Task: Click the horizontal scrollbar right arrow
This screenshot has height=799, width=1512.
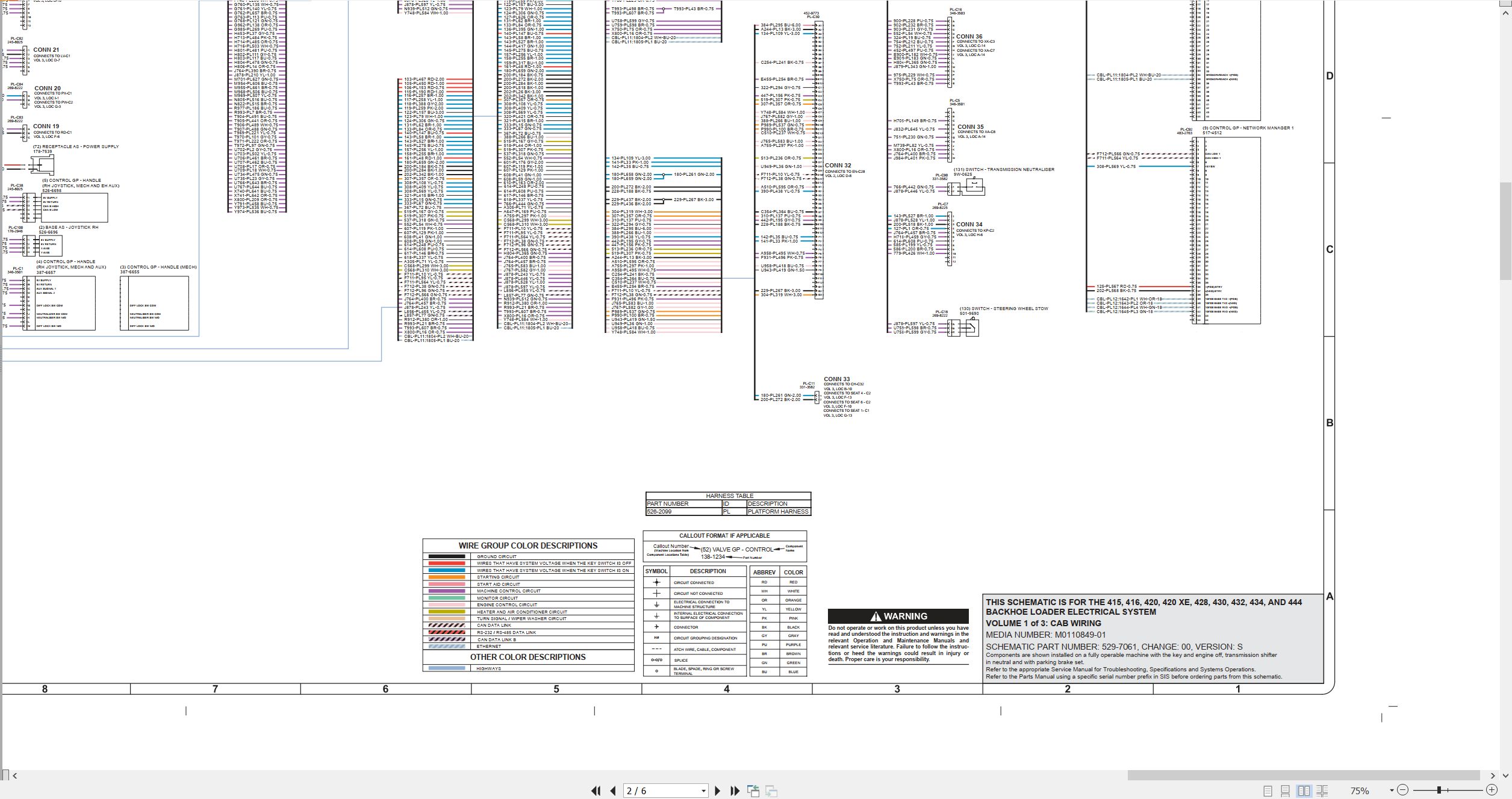Action: tap(1493, 776)
